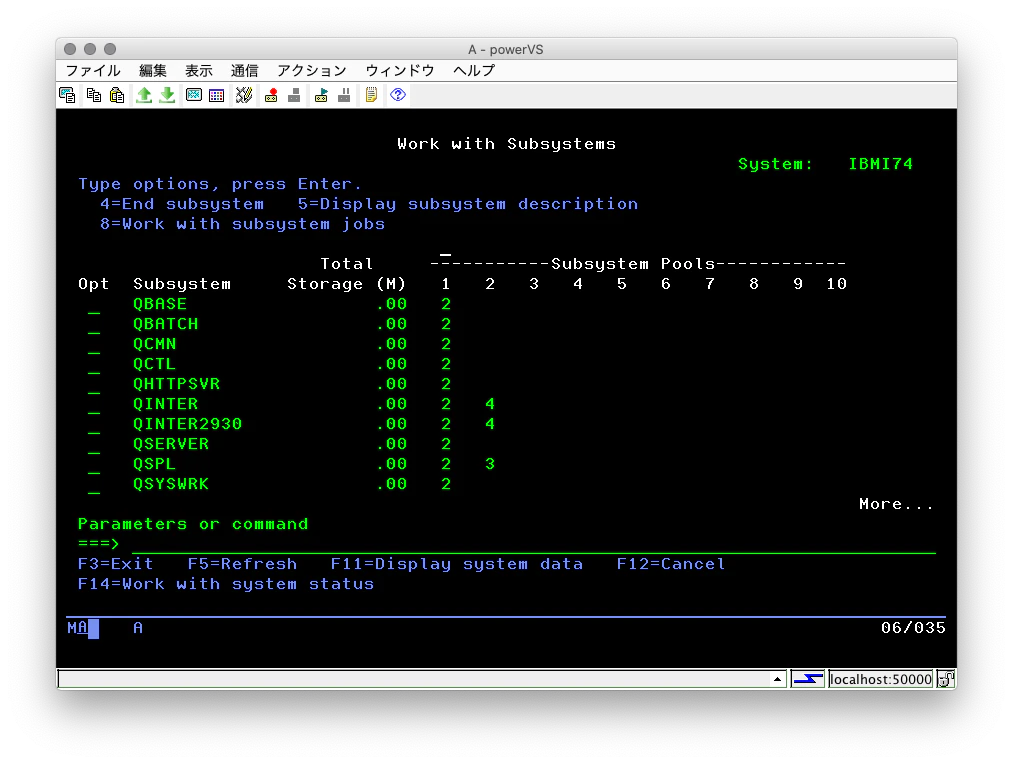Click the grey stop macro icon

(x=294, y=95)
